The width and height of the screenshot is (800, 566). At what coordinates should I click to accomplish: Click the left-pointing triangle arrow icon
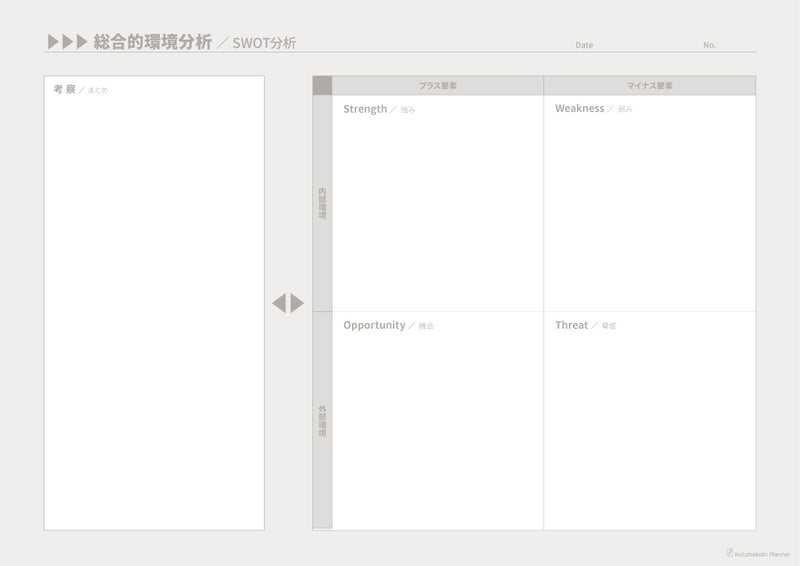click(279, 303)
